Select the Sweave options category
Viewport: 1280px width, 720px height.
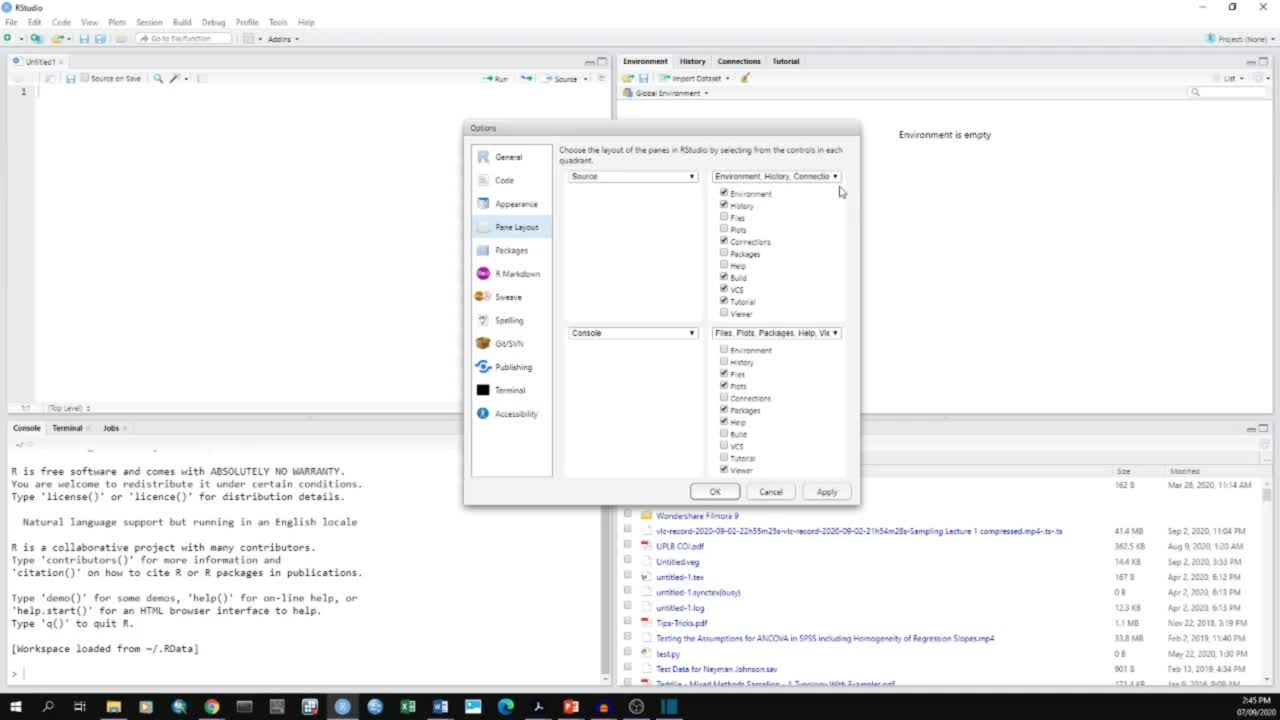(511, 297)
